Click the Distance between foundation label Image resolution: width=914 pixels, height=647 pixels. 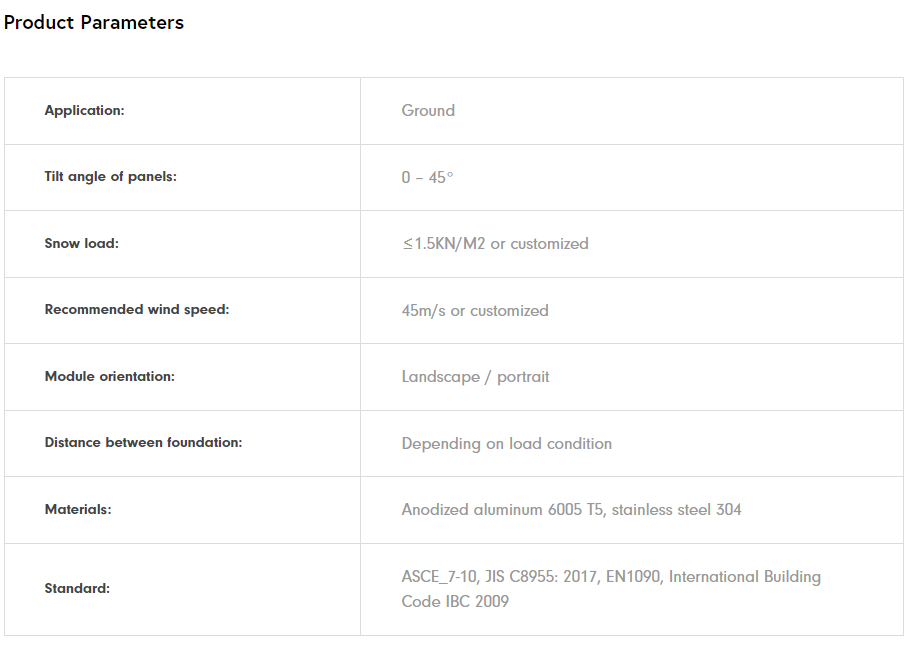[x=143, y=443]
